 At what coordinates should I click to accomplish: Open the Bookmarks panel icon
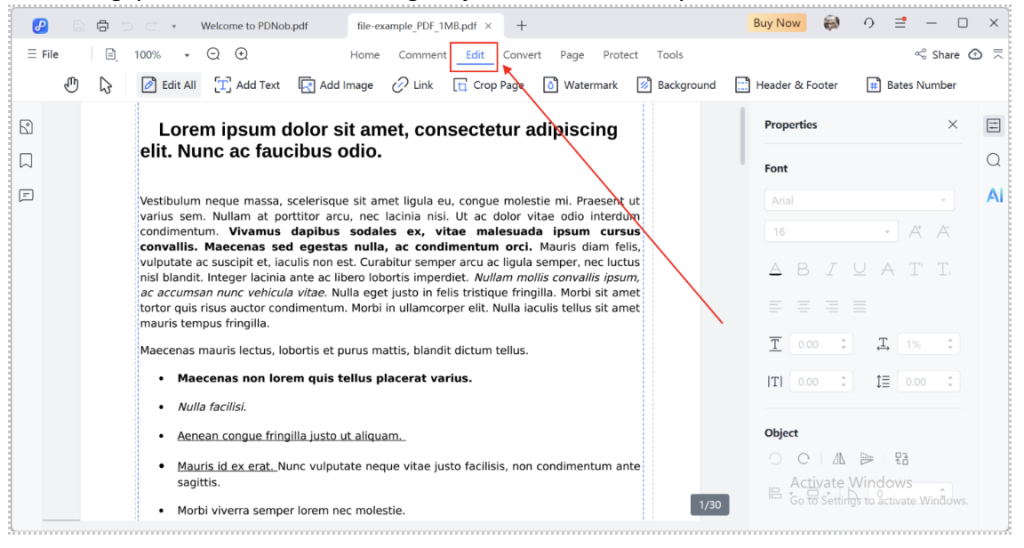click(x=27, y=160)
